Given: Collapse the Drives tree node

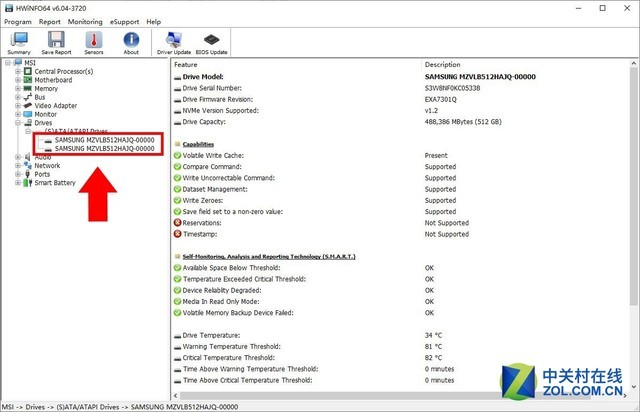Looking at the screenshot, I should pyautogui.click(x=18, y=123).
